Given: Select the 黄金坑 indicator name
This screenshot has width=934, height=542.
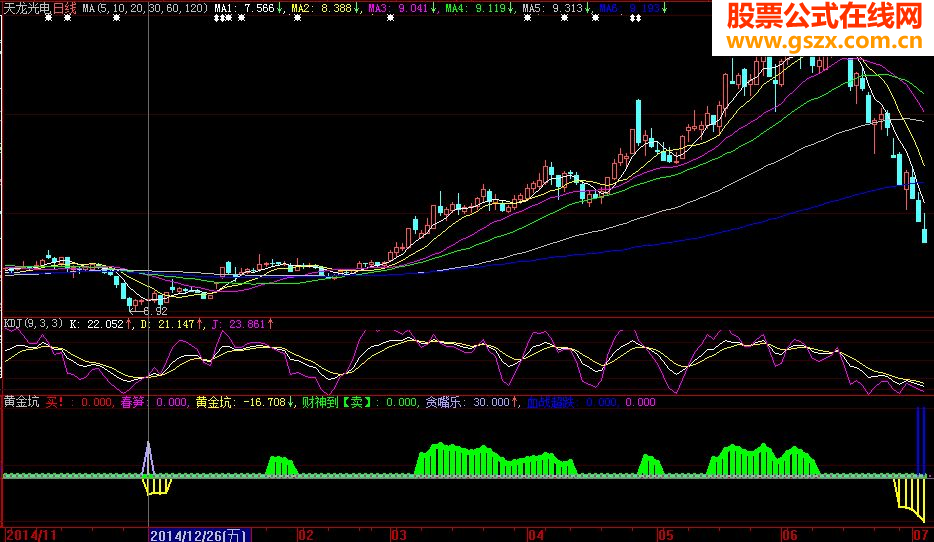Looking at the screenshot, I should point(21,402).
